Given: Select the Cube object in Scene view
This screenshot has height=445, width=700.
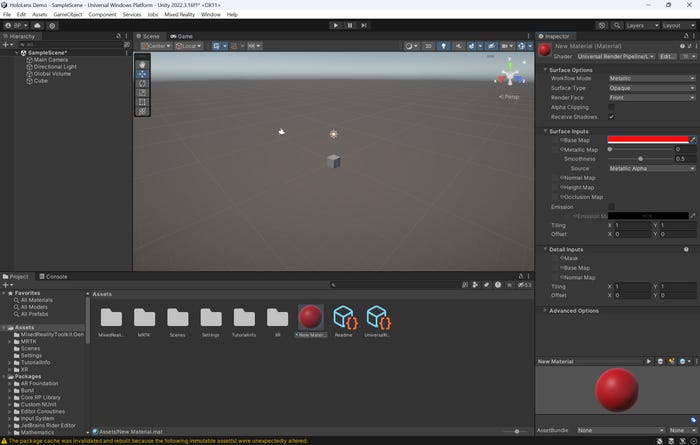Looking at the screenshot, I should coord(333,161).
